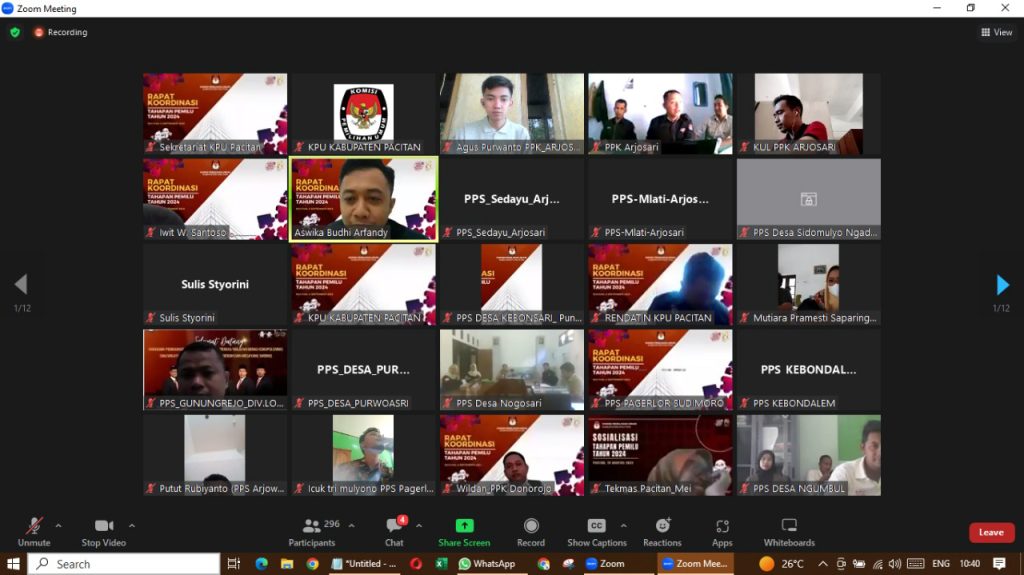Expand the caret next to Show Captions
This screenshot has width=1024, height=575.
[623, 525]
